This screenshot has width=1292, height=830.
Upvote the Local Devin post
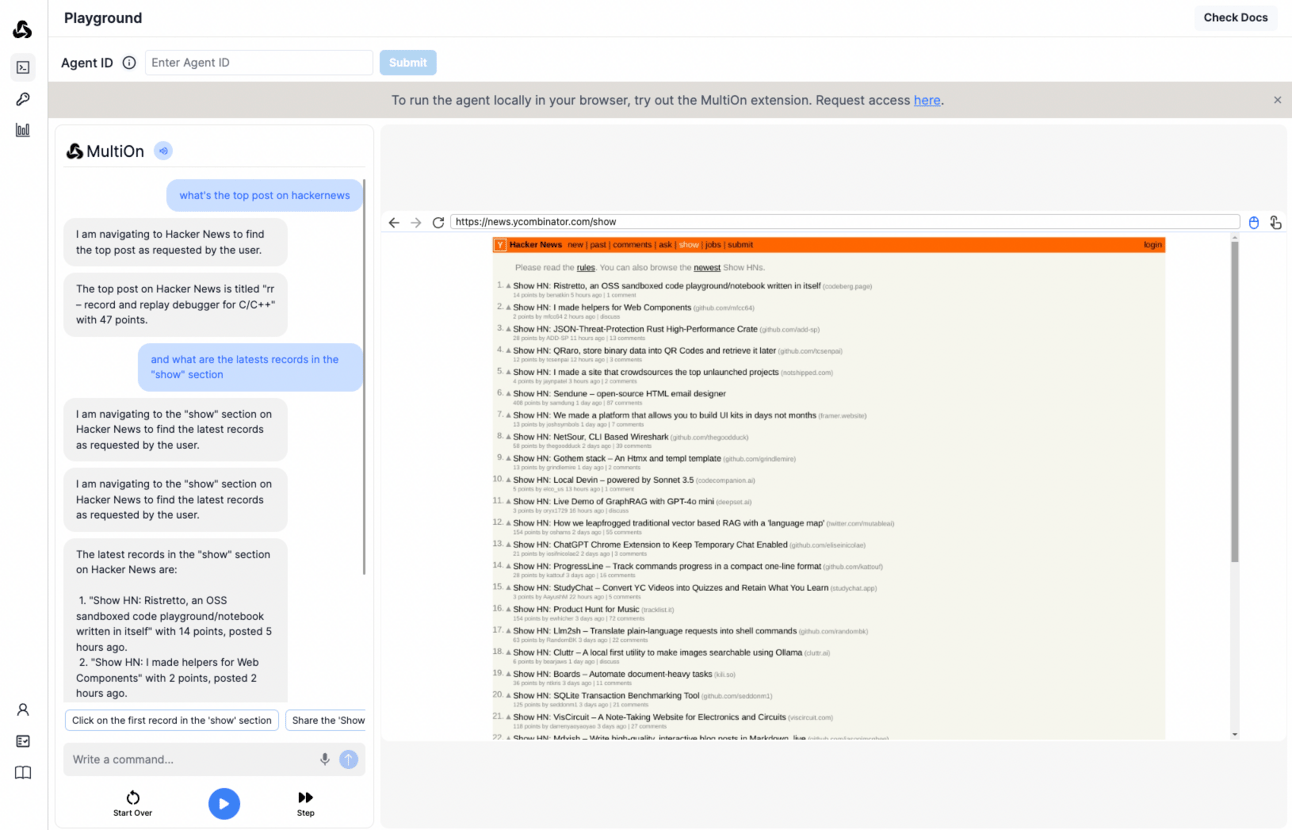pos(508,480)
